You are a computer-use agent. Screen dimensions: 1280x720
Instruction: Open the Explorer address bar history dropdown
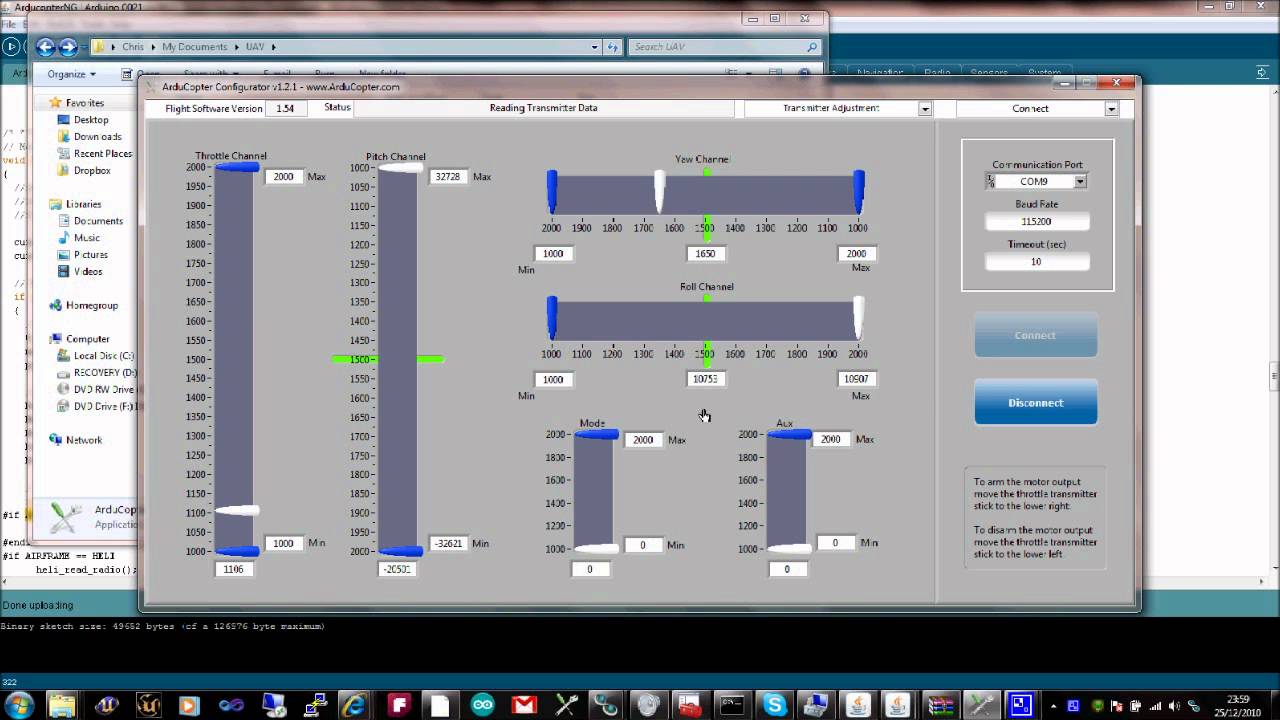pos(595,47)
